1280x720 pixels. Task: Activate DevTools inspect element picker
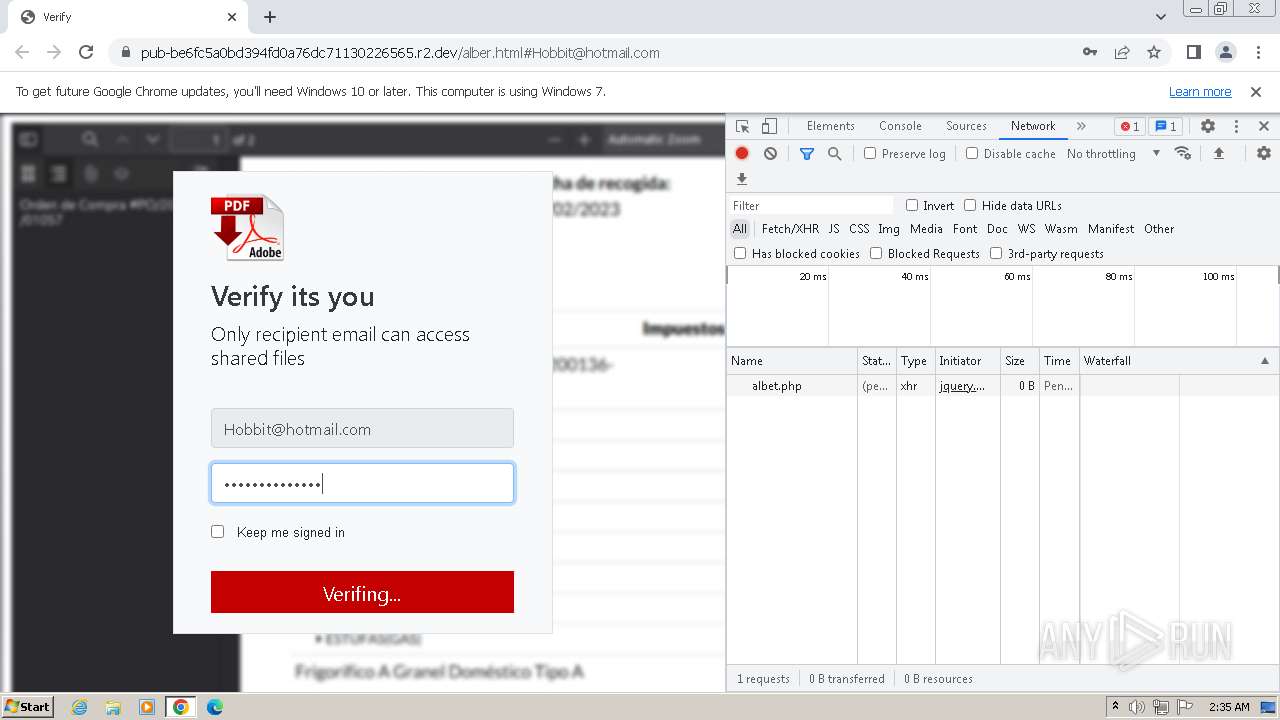pyautogui.click(x=743, y=126)
